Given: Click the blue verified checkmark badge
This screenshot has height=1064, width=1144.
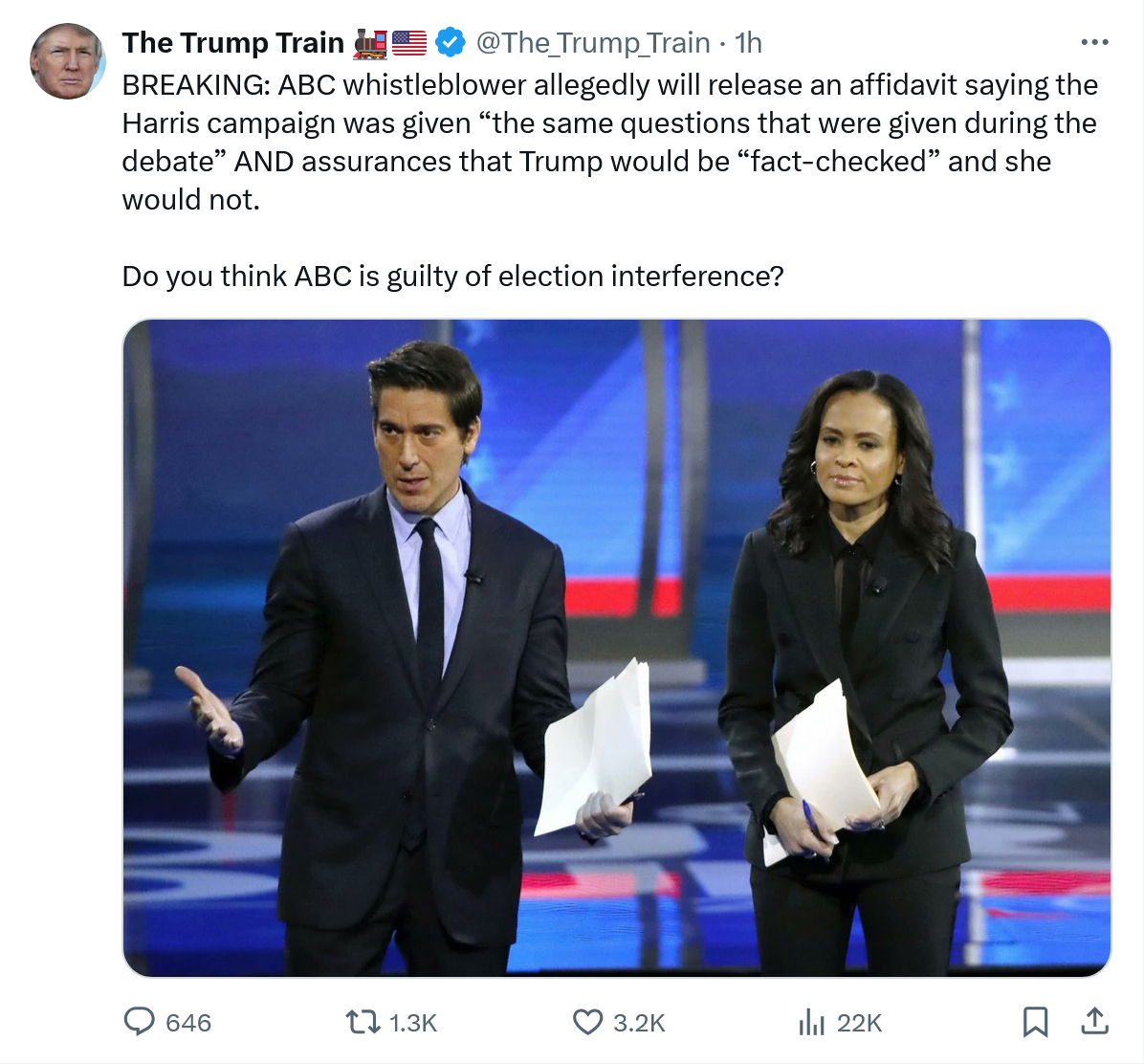Looking at the screenshot, I should (450, 42).
